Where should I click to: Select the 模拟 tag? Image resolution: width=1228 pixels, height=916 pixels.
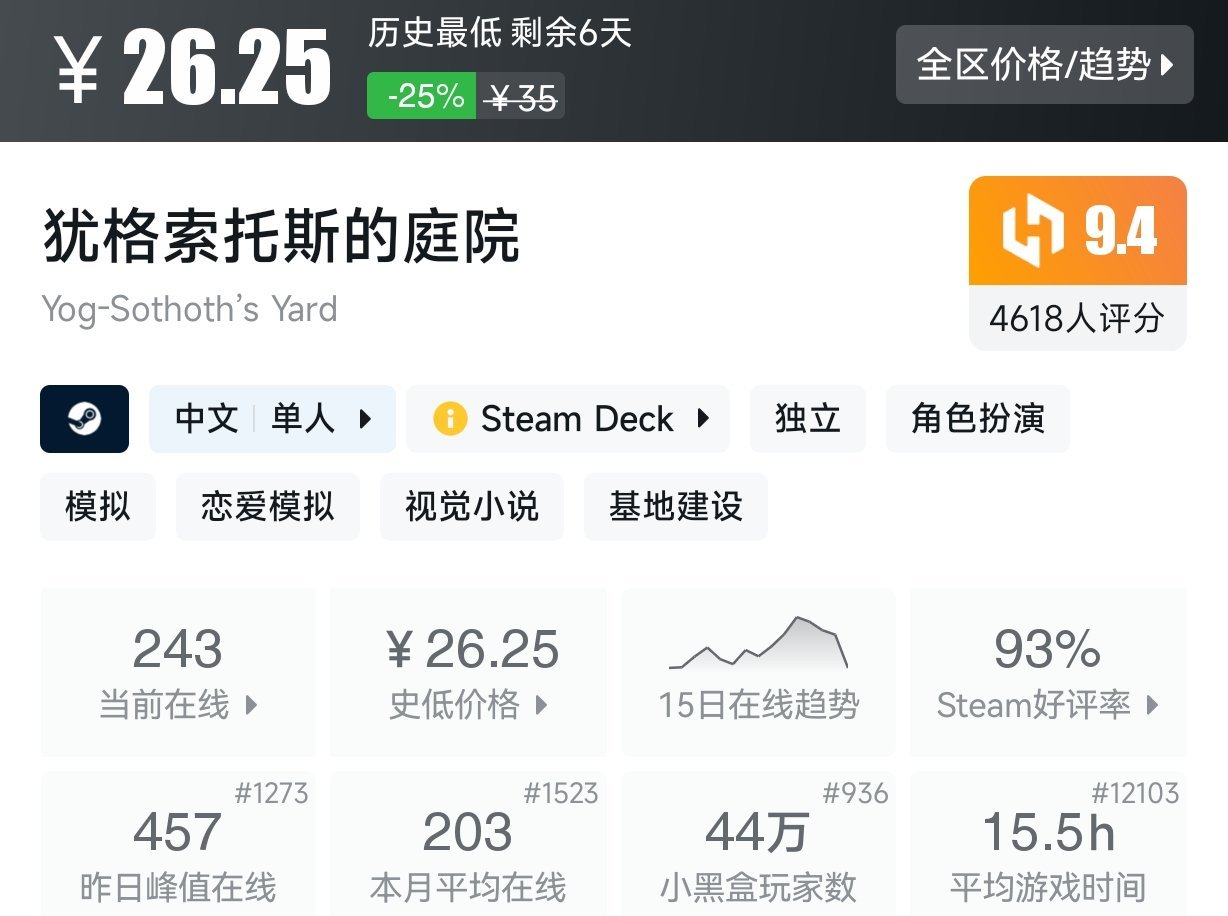click(x=98, y=507)
